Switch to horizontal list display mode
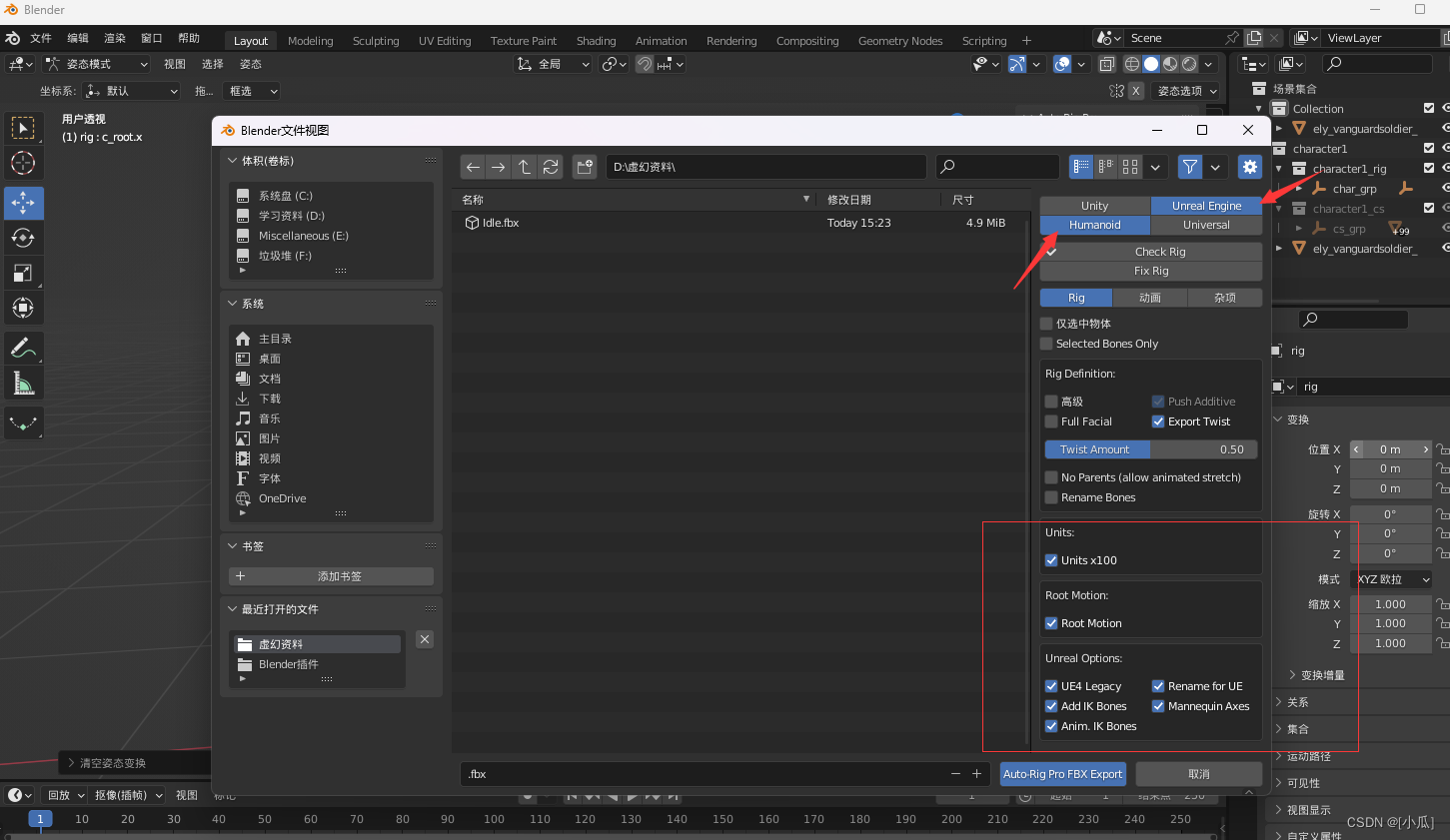 click(1105, 167)
